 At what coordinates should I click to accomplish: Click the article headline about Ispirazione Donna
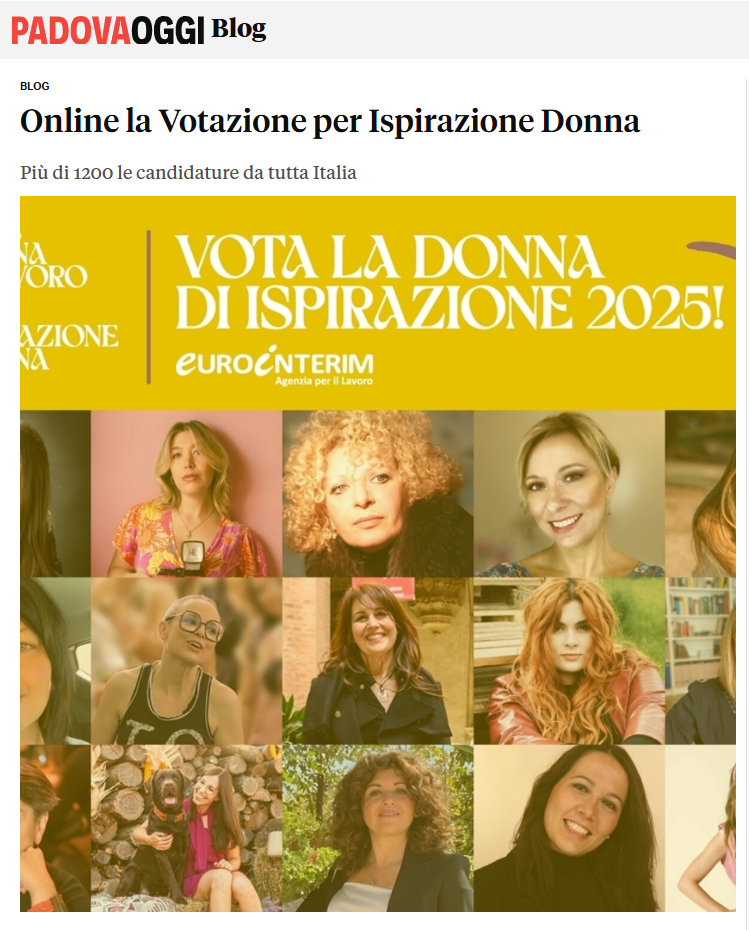330,122
